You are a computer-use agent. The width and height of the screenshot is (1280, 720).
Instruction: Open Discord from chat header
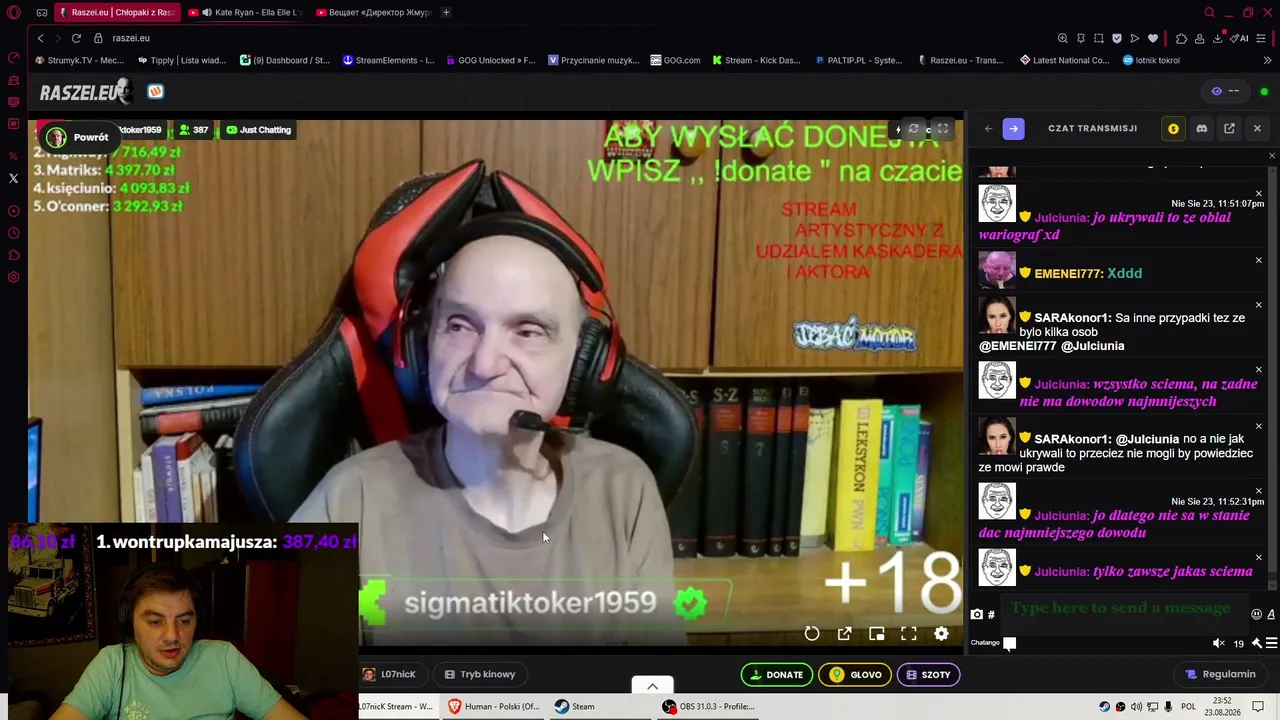tap(1202, 129)
